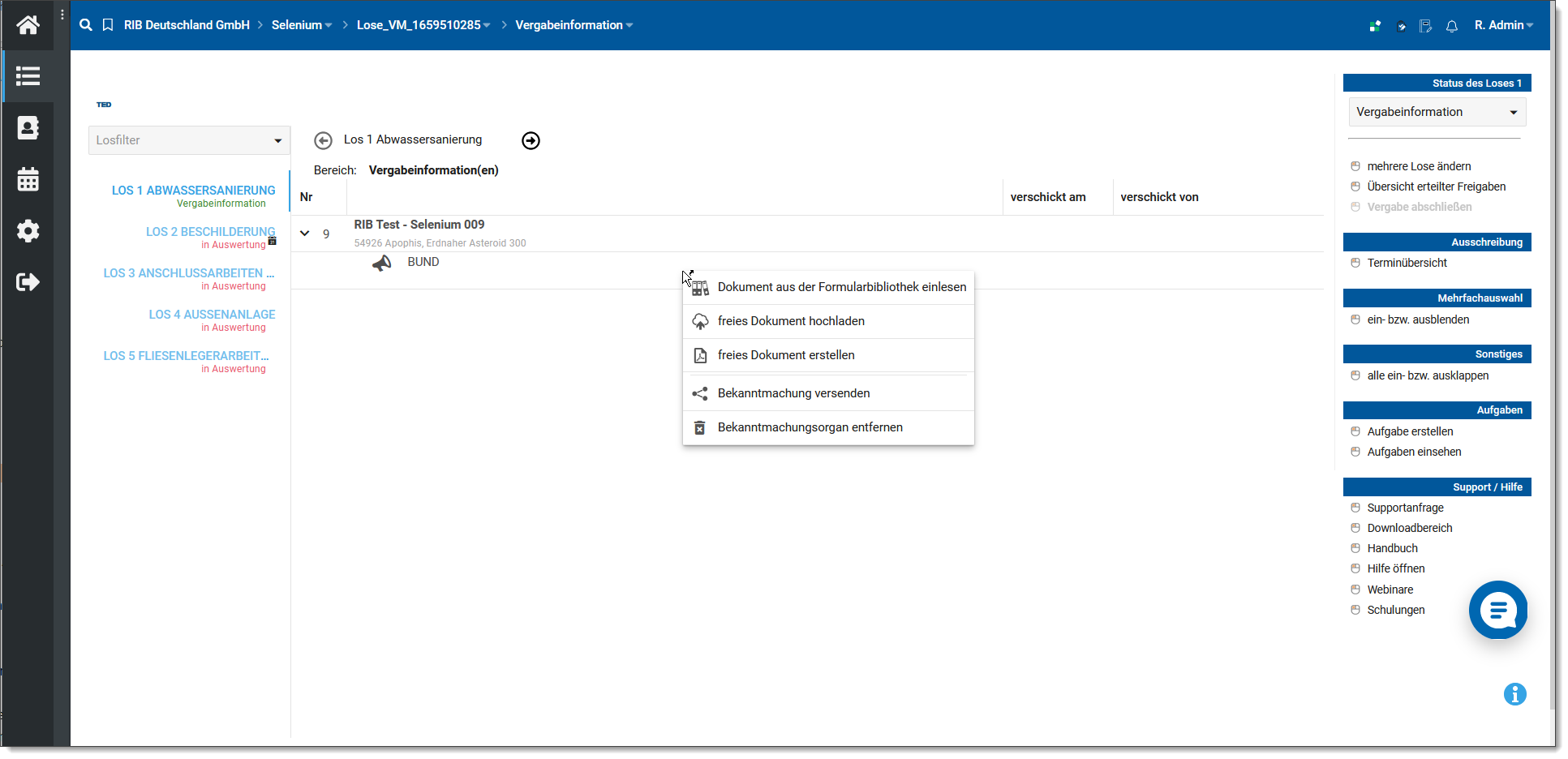Select Bekanntmachungsorgan entfernen menu entry
Image resolution: width=1568 pixels, height=759 pixels.
click(x=828, y=427)
